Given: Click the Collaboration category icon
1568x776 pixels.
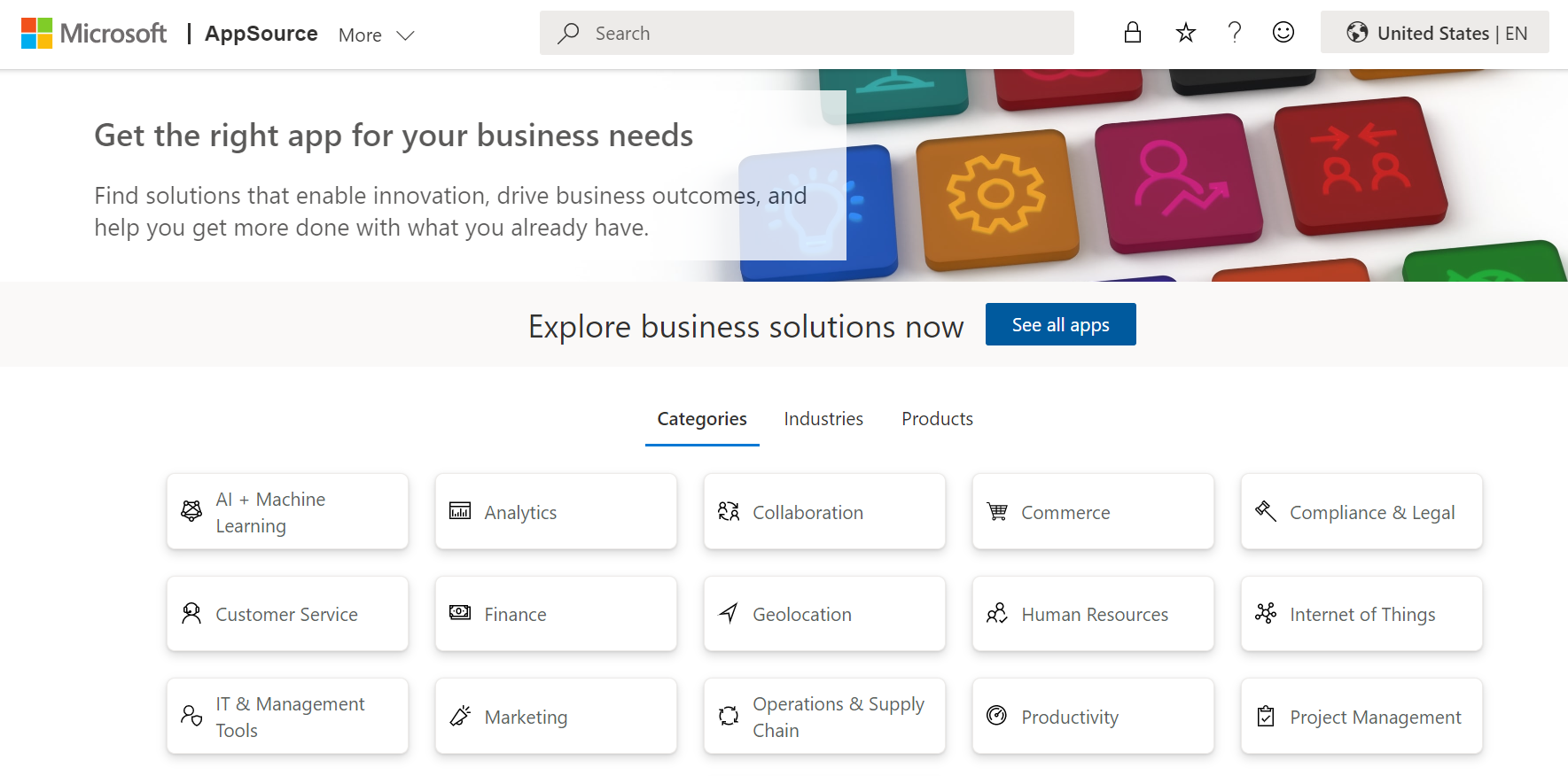Looking at the screenshot, I should click(x=729, y=511).
